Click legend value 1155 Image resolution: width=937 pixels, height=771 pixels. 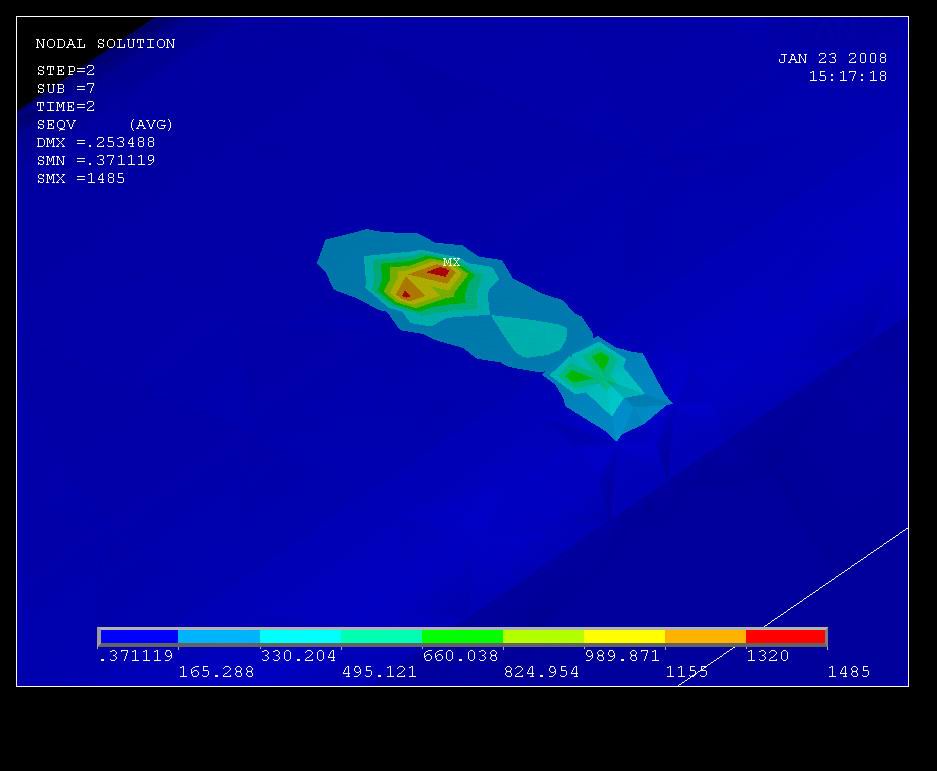[687, 672]
